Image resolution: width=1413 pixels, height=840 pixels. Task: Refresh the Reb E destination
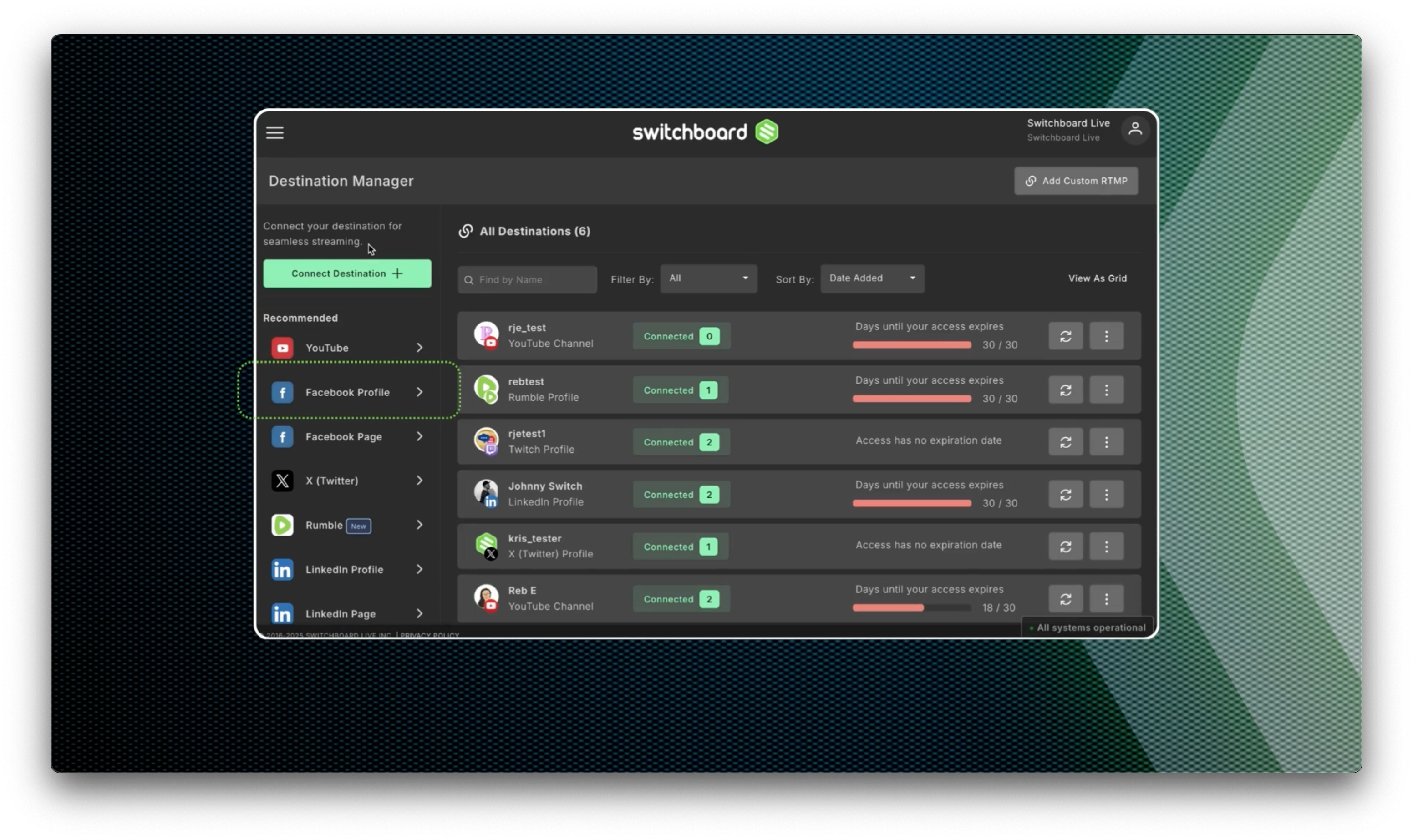1065,599
